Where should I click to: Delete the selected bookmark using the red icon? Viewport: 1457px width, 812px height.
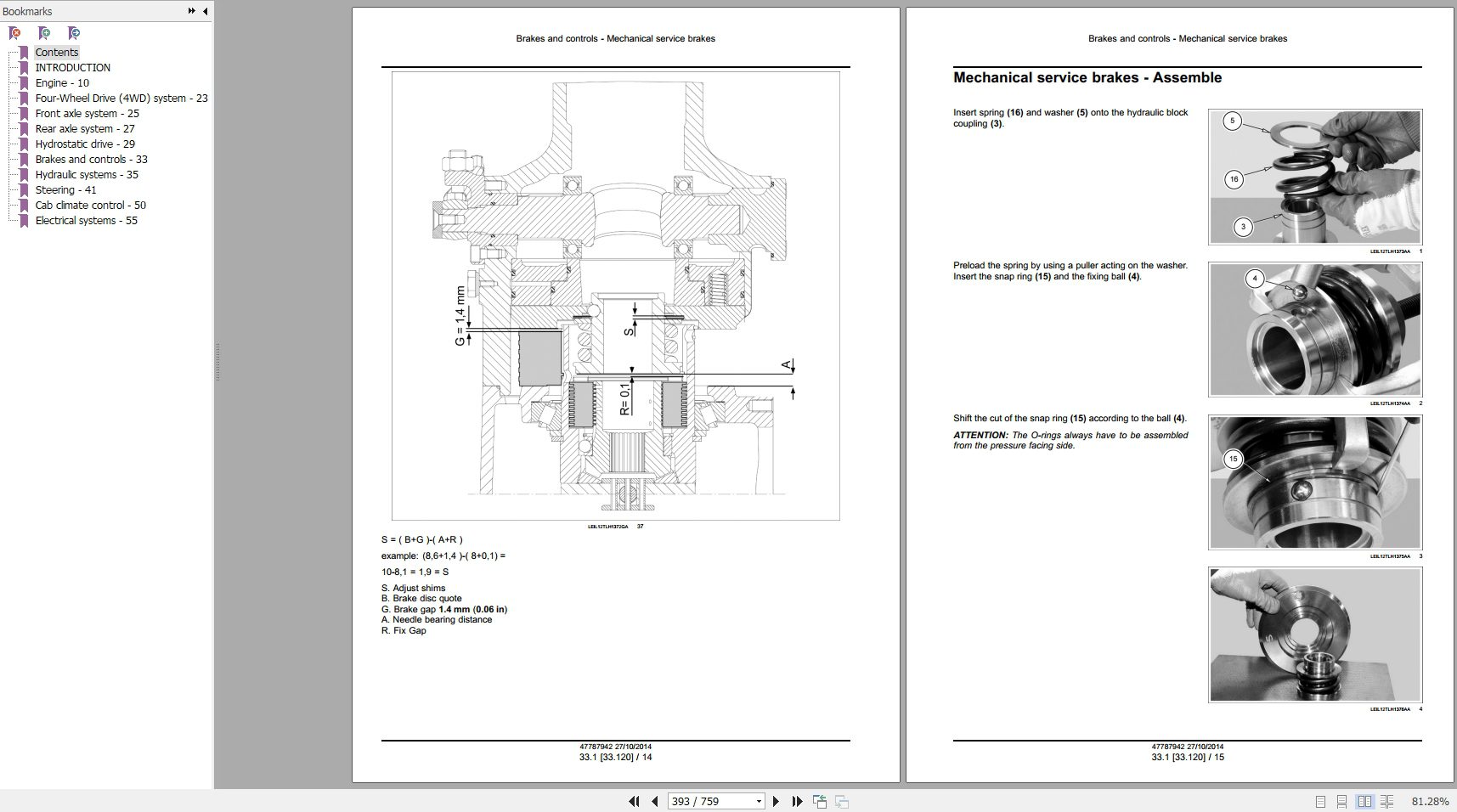click(x=14, y=32)
